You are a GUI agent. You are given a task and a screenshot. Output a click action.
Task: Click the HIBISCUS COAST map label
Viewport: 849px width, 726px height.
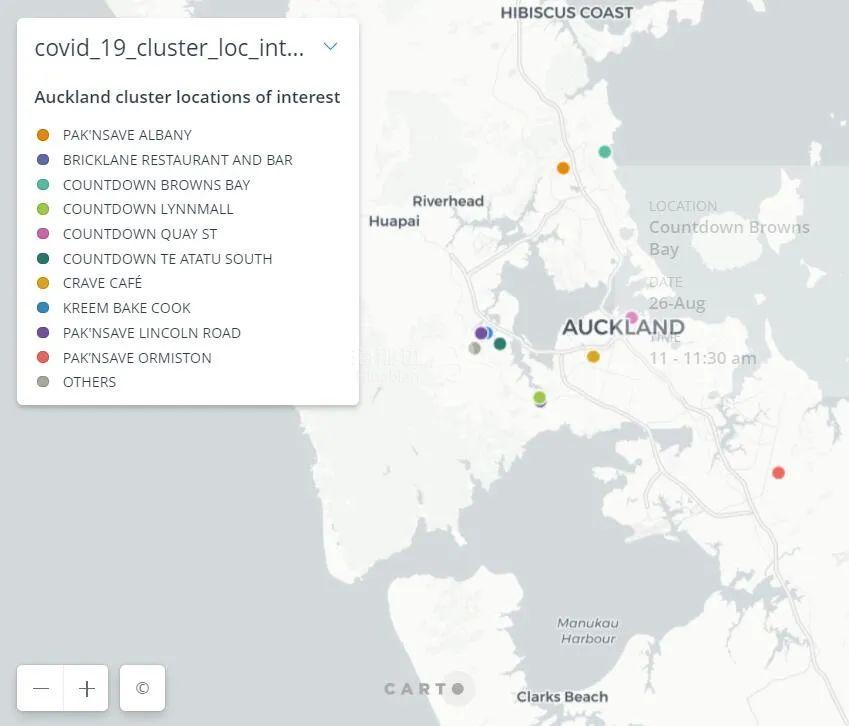click(566, 13)
